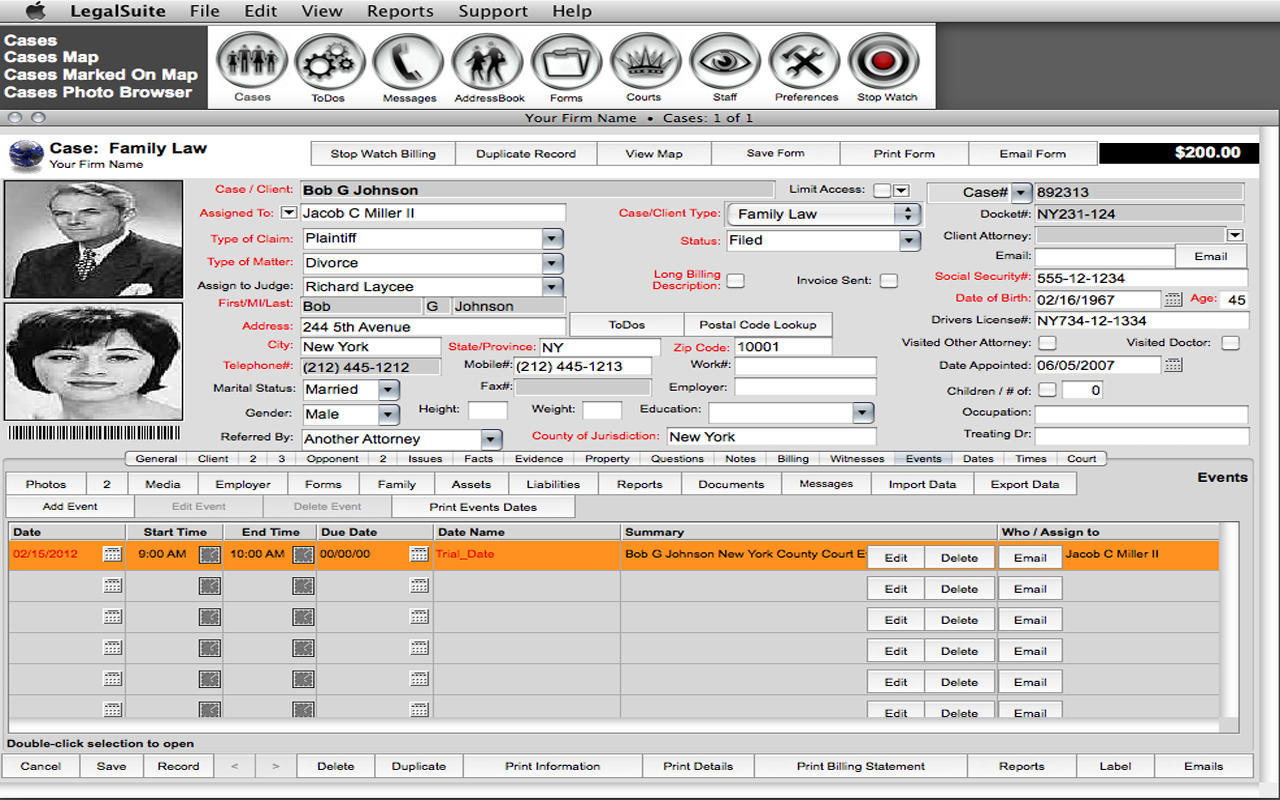Toggle the Children checkbox
1280x800 pixels.
(1047, 390)
